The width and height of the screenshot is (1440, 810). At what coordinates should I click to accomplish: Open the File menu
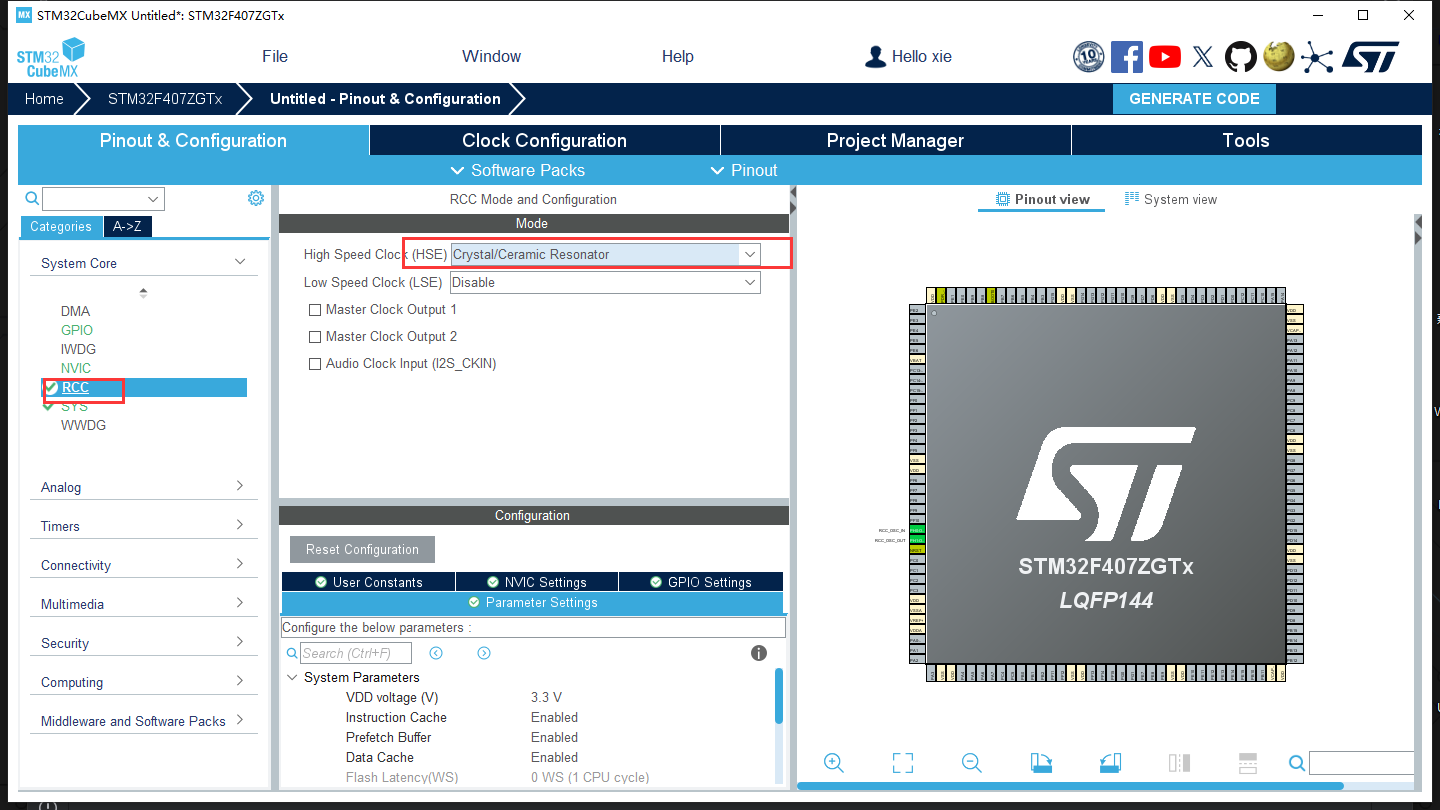[x=275, y=56]
